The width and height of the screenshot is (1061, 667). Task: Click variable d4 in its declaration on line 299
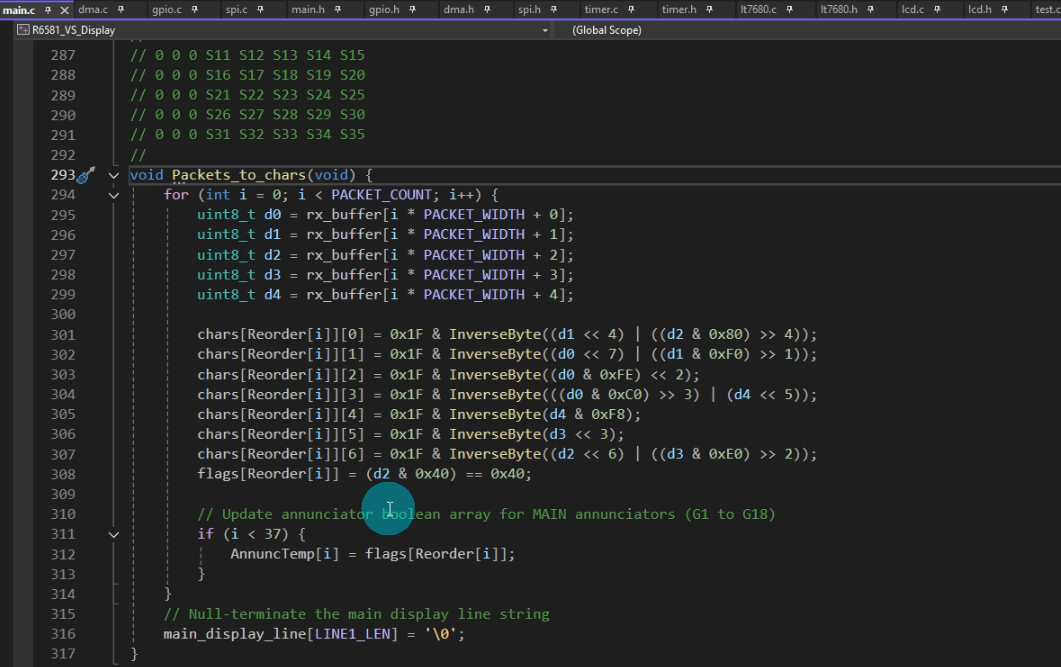click(272, 294)
